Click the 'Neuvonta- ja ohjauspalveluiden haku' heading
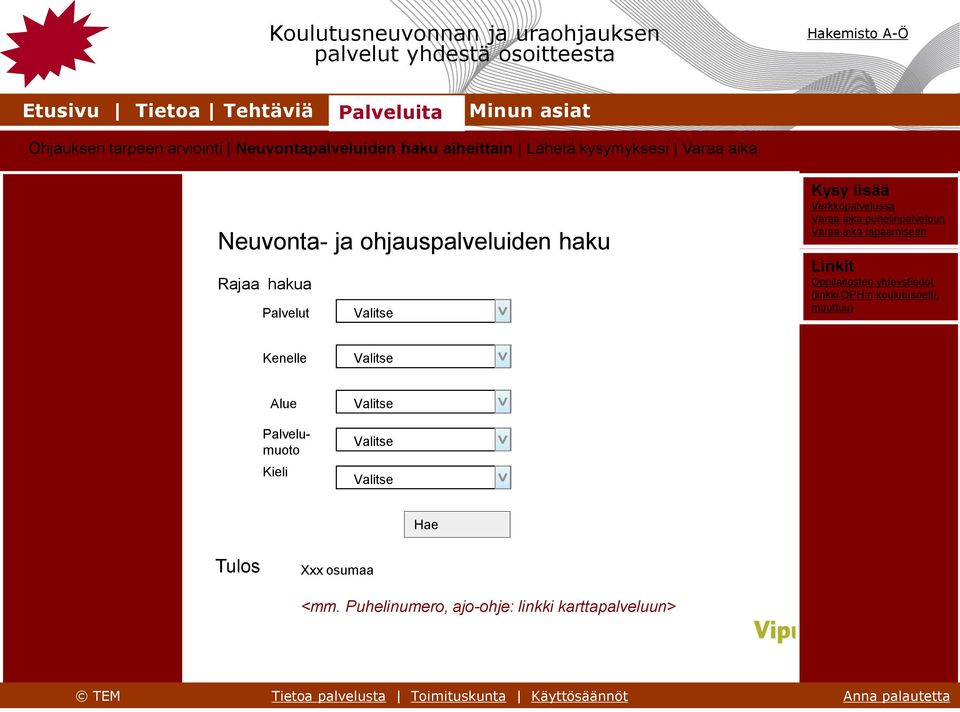The height and width of the screenshot is (712, 960). click(x=414, y=241)
